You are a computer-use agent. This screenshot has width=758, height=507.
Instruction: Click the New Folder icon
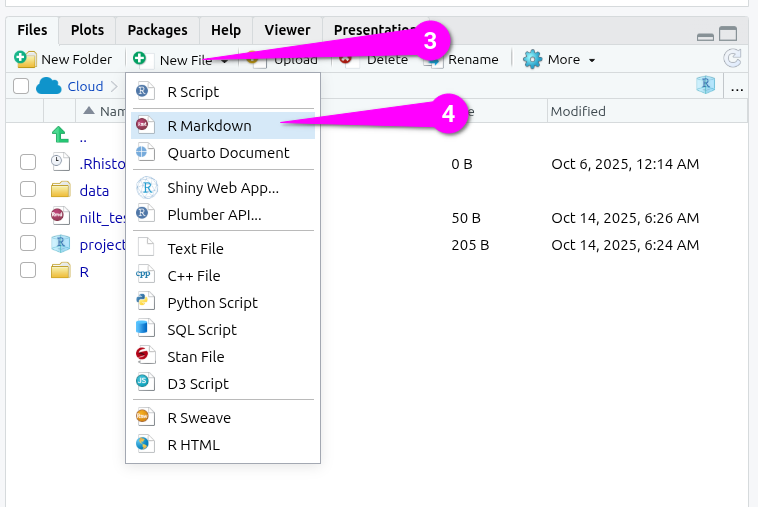[25, 59]
